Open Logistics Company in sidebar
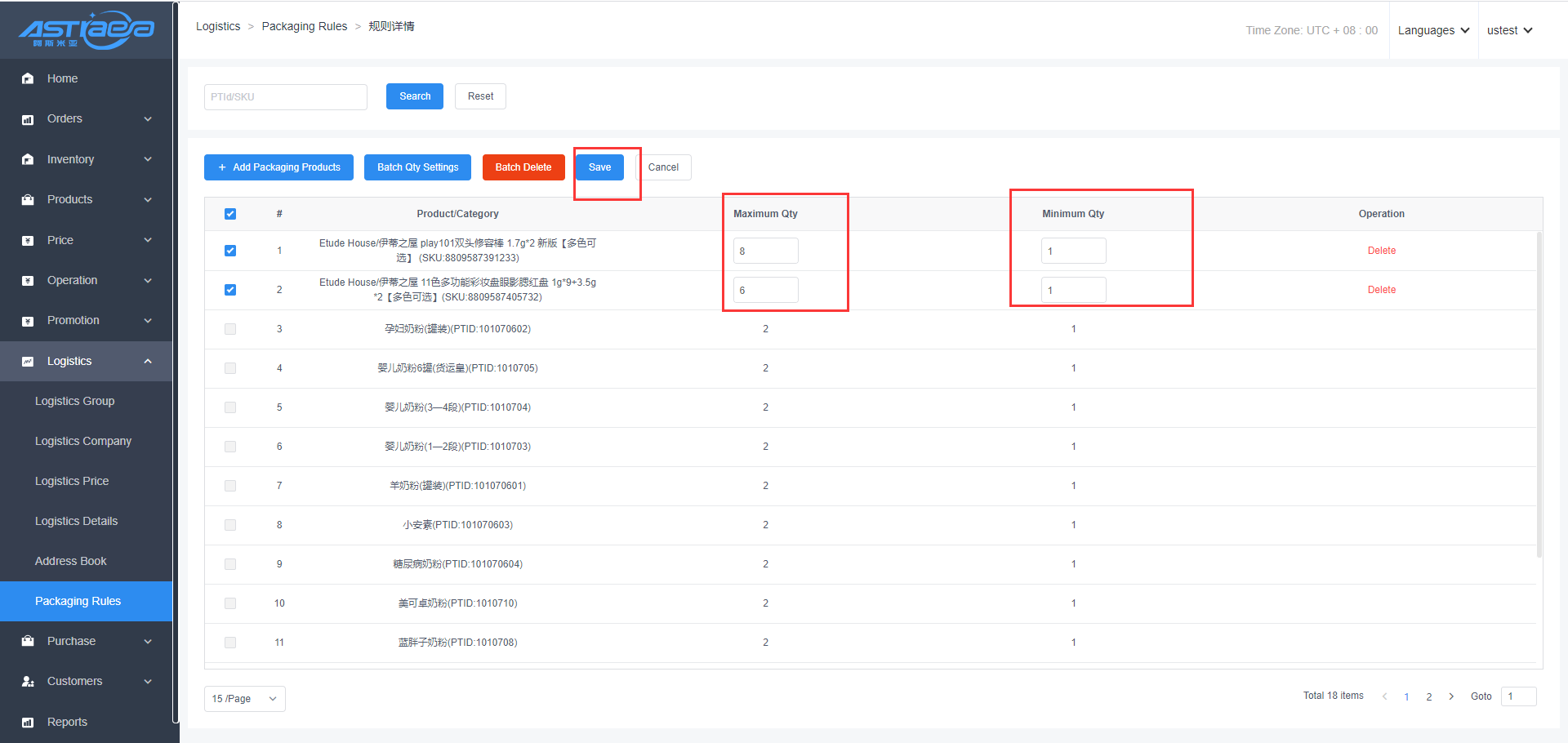 coord(83,441)
